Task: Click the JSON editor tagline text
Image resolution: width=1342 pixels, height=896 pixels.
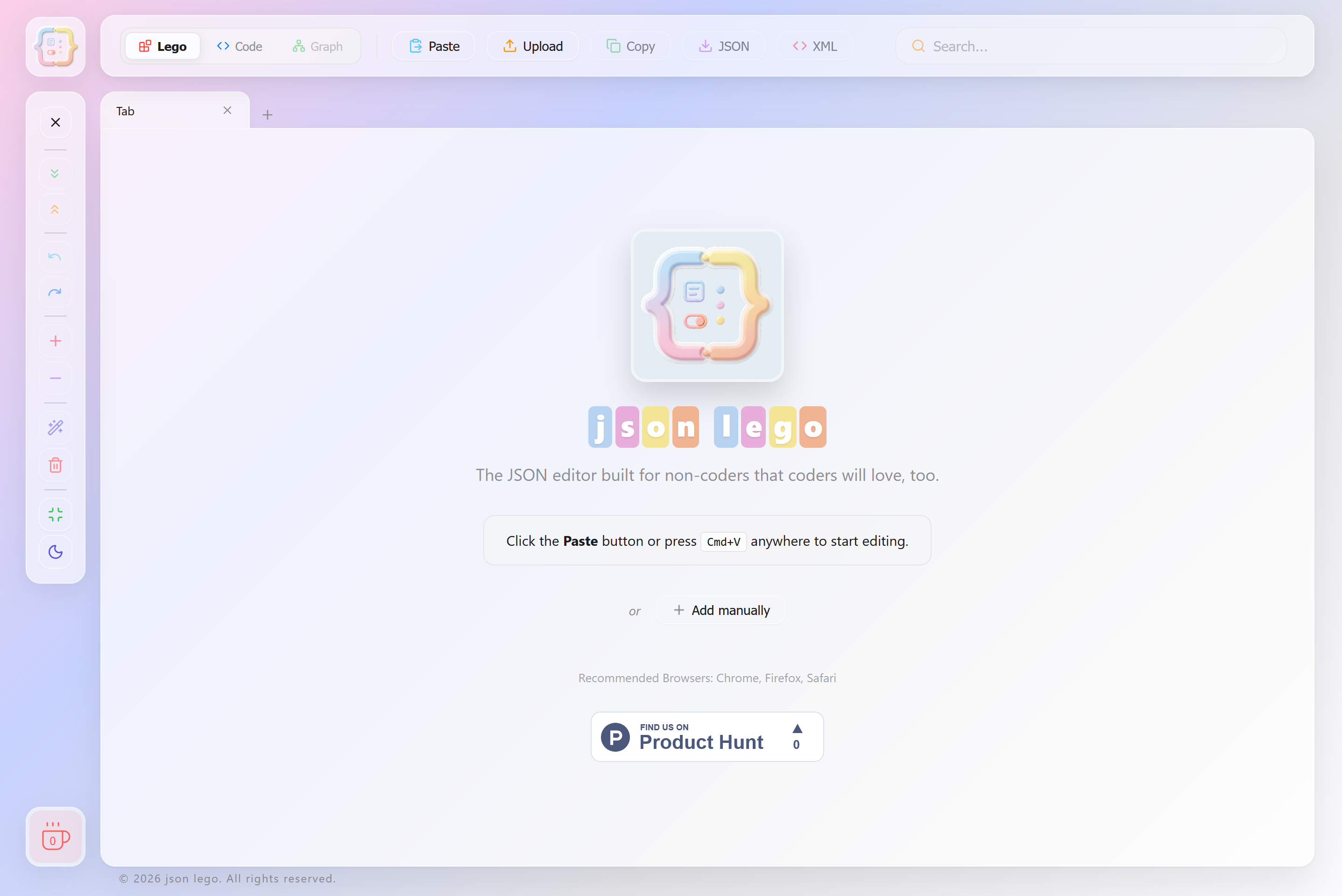Action: point(707,475)
